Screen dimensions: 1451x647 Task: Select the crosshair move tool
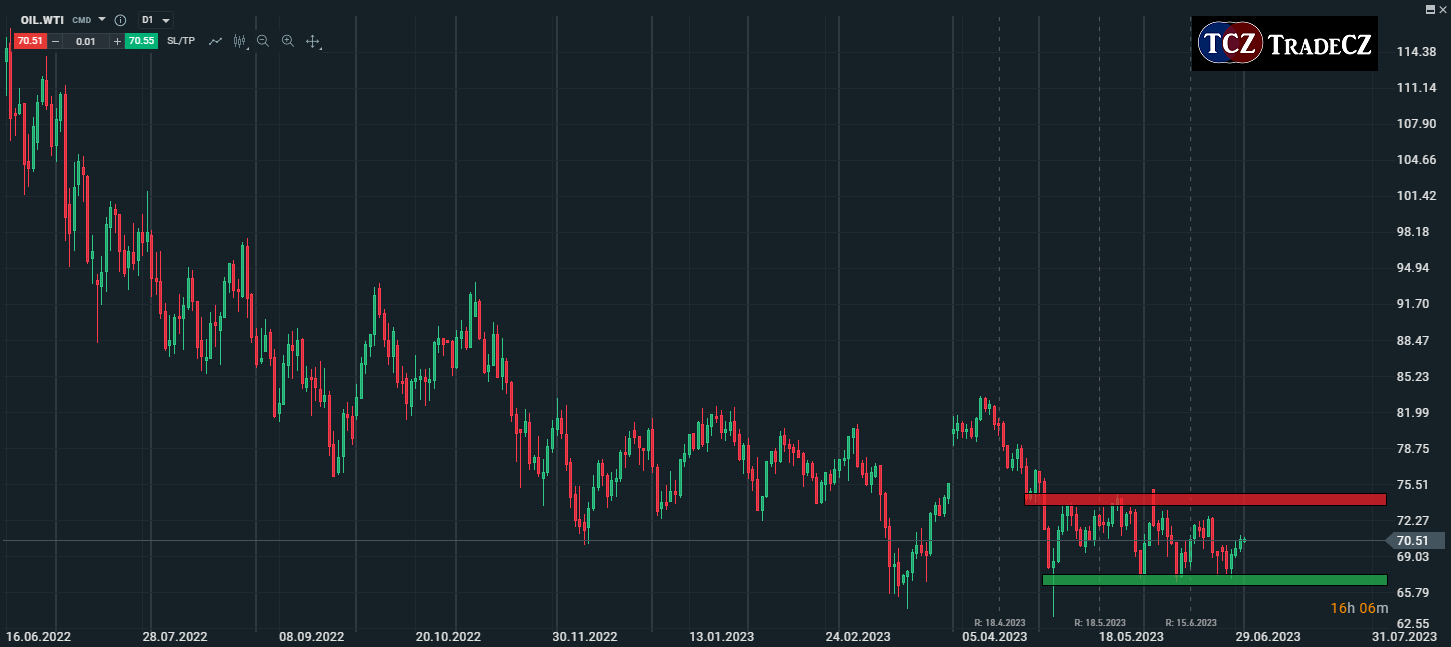click(x=313, y=41)
